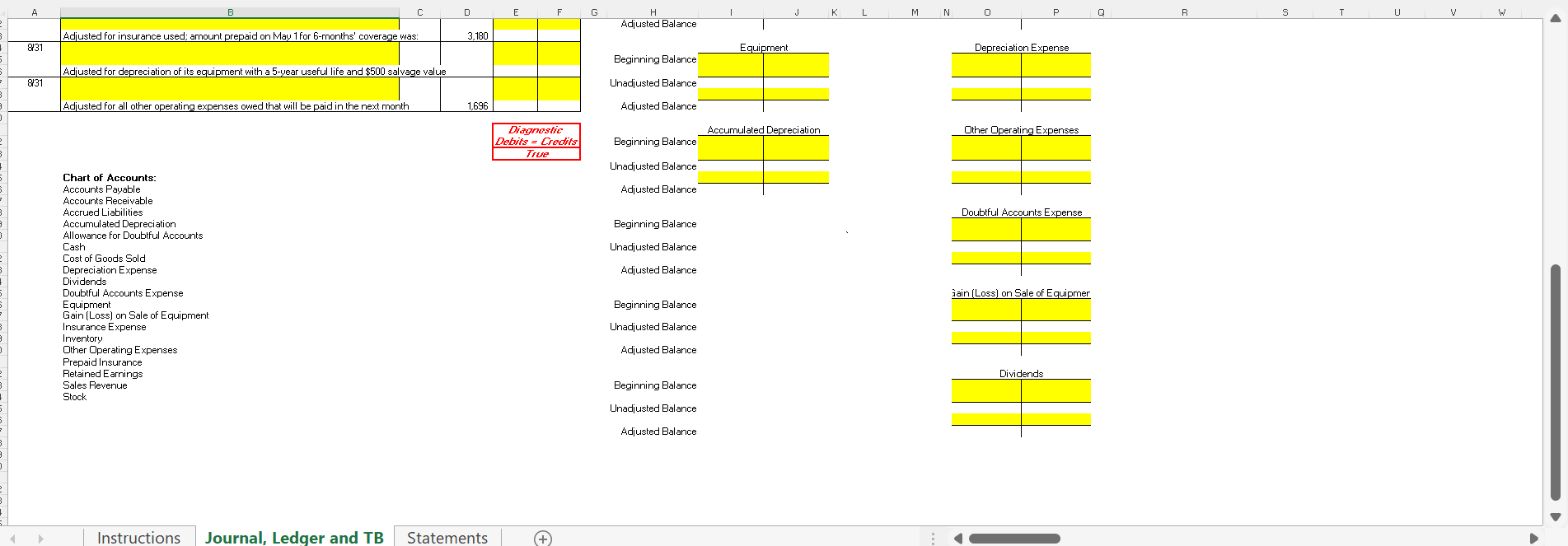
Task: Click the vertical scrollbar down arrow
Action: point(1556,517)
